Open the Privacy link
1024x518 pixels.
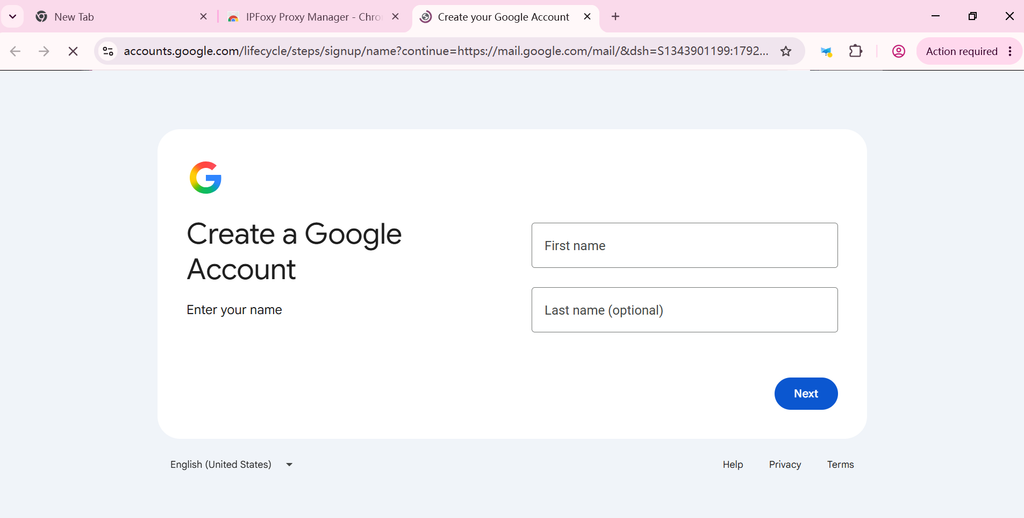[x=785, y=464]
